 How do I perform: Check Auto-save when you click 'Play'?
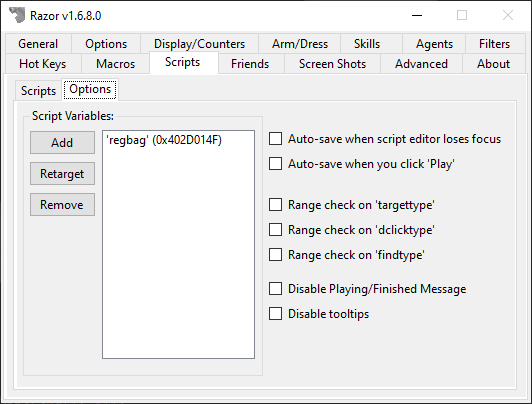(x=275, y=163)
